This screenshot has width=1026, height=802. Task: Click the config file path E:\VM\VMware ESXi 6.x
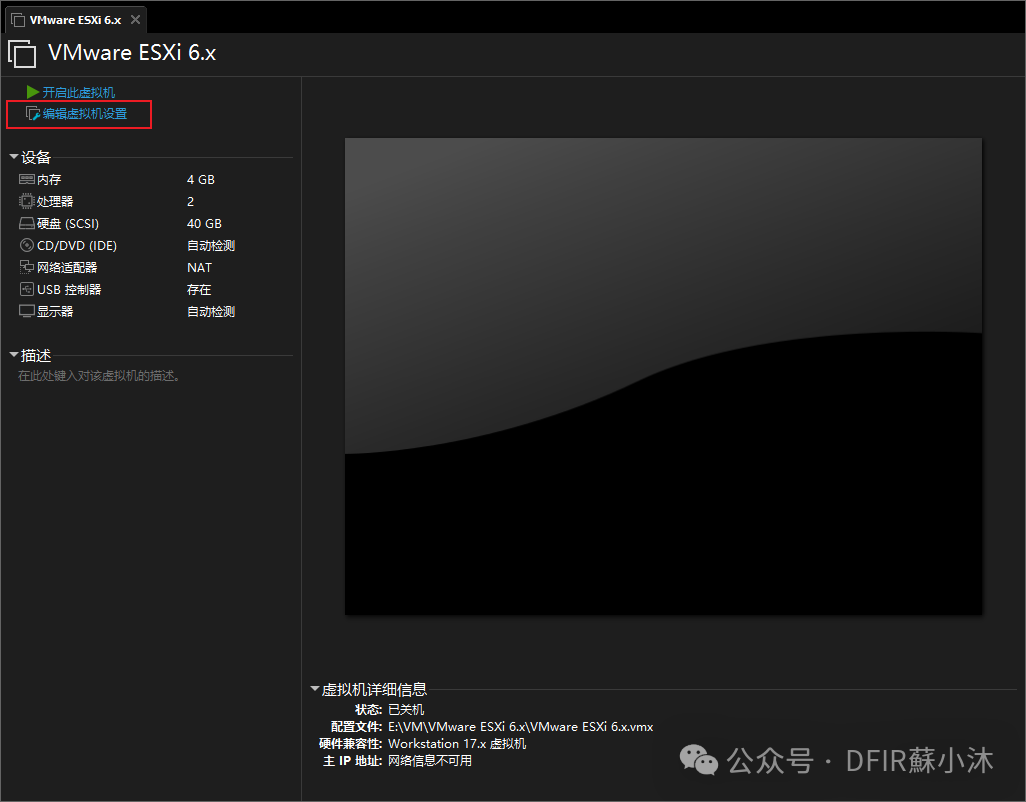(521, 726)
